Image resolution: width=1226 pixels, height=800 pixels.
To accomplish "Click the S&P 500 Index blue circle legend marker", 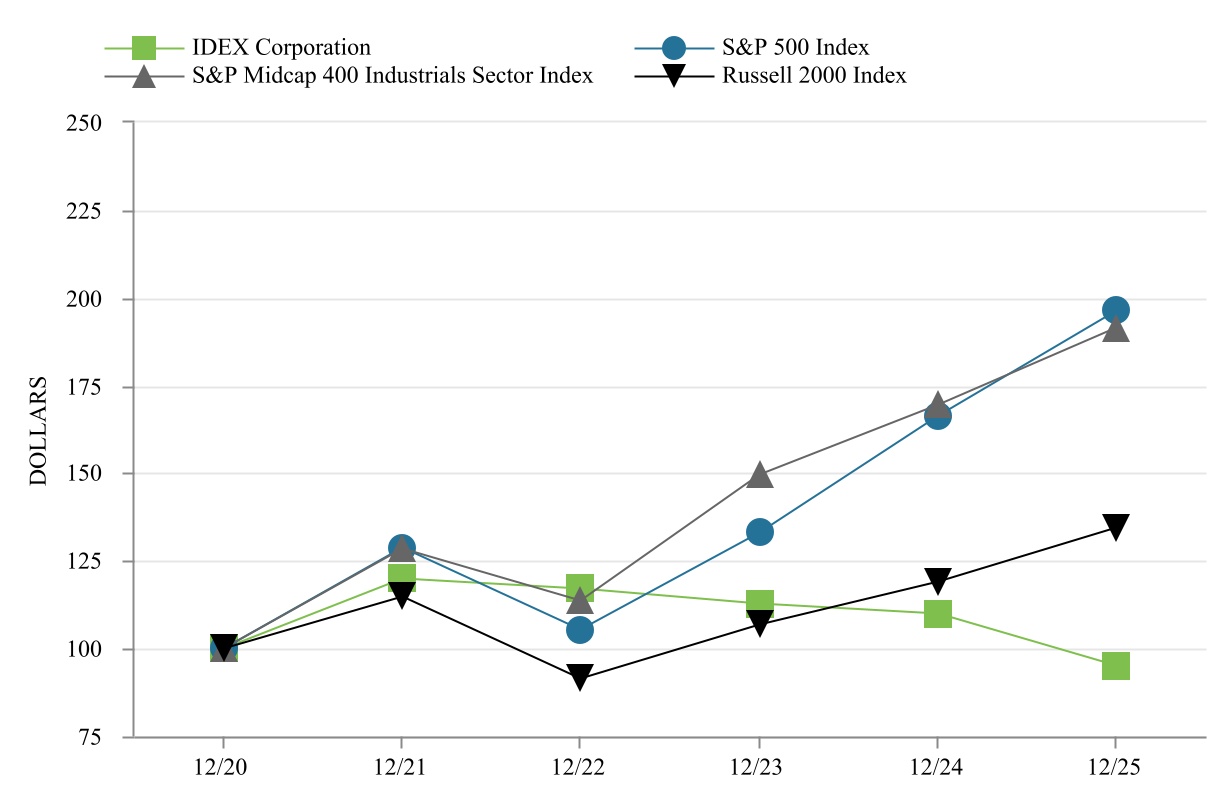I will pyautogui.click(x=674, y=47).
